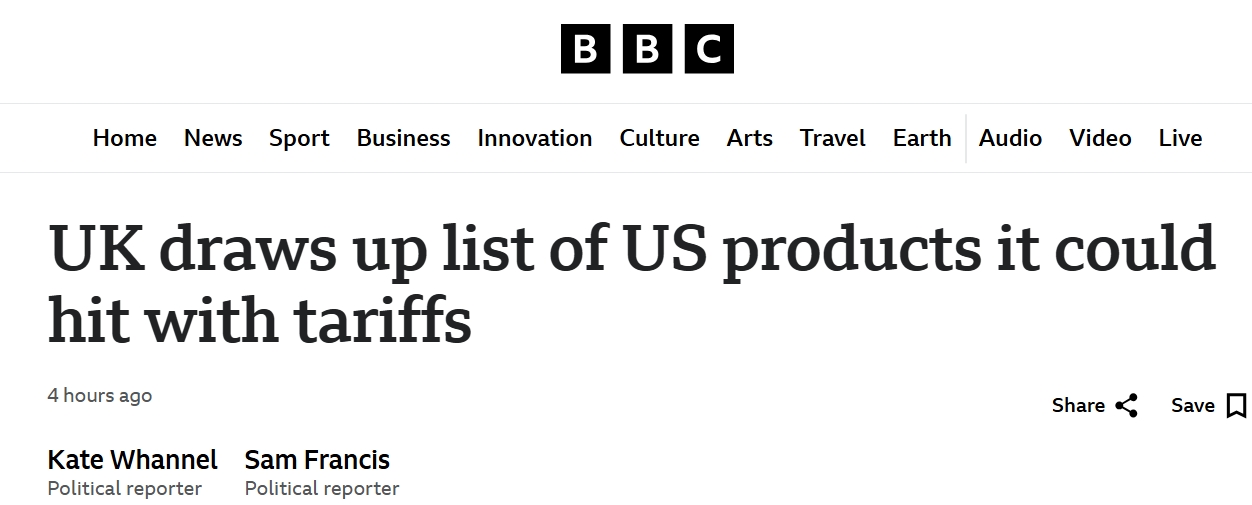1252x505 pixels.
Task: Go to the Video section
Action: pyautogui.click(x=1100, y=138)
